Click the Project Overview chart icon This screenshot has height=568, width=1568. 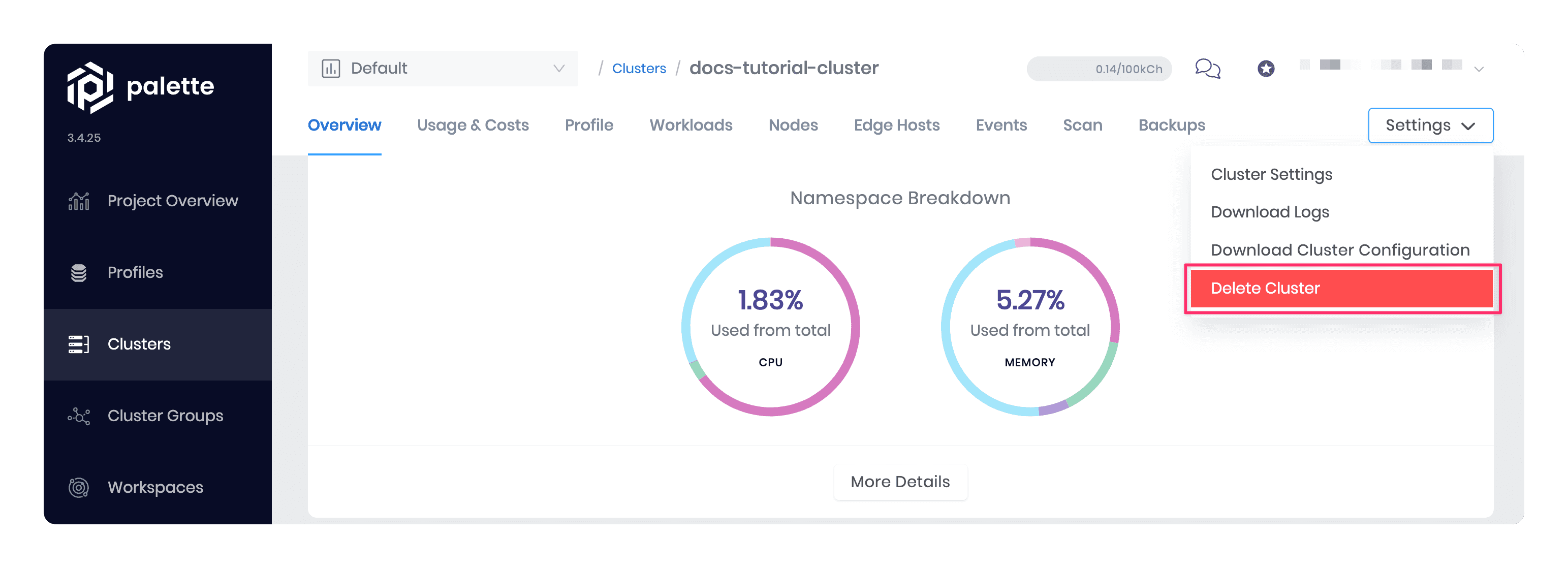pyautogui.click(x=79, y=201)
